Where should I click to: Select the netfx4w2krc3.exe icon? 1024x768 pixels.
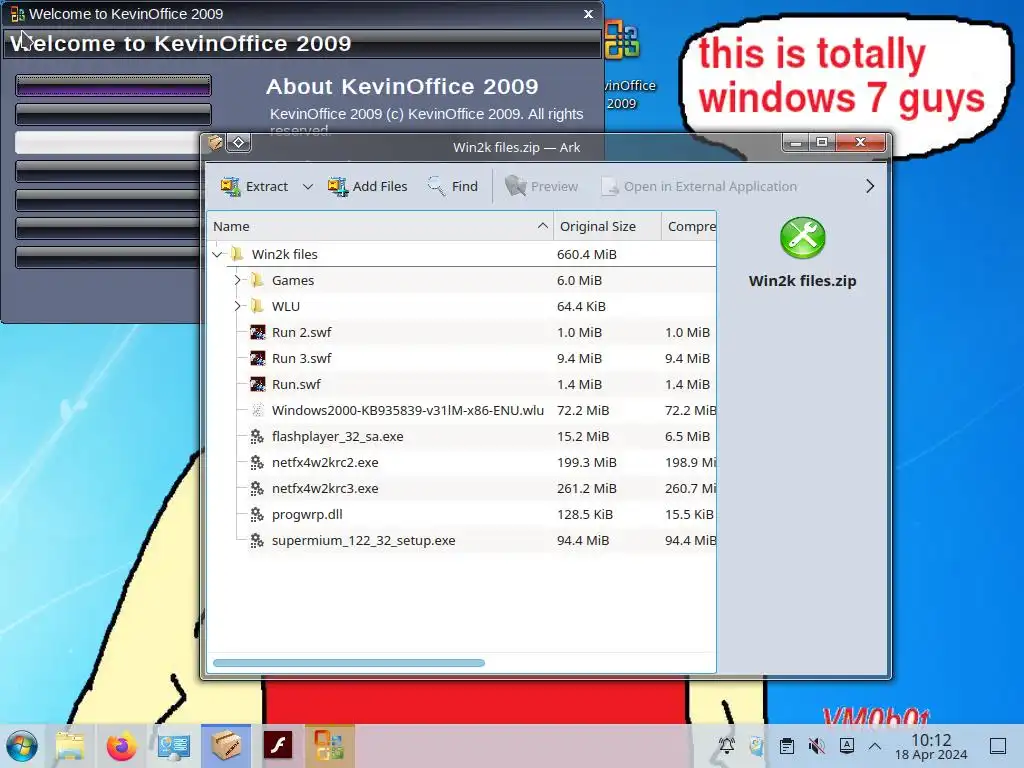tap(257, 488)
